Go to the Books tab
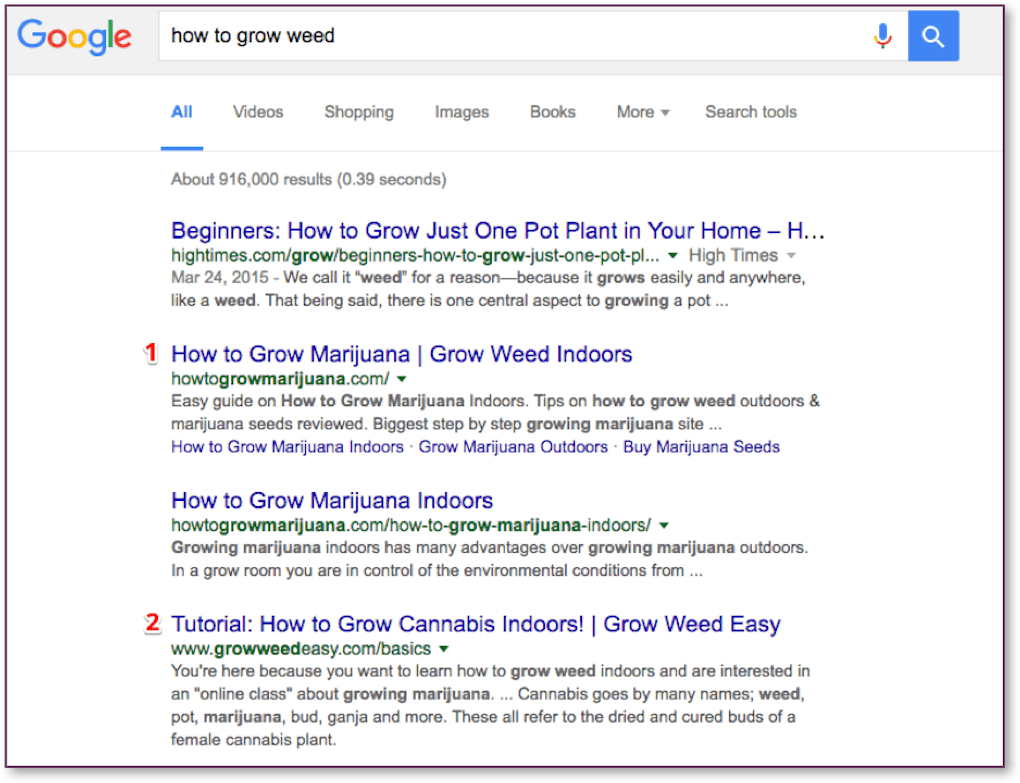The width and height of the screenshot is (1020, 783). pyautogui.click(x=553, y=112)
